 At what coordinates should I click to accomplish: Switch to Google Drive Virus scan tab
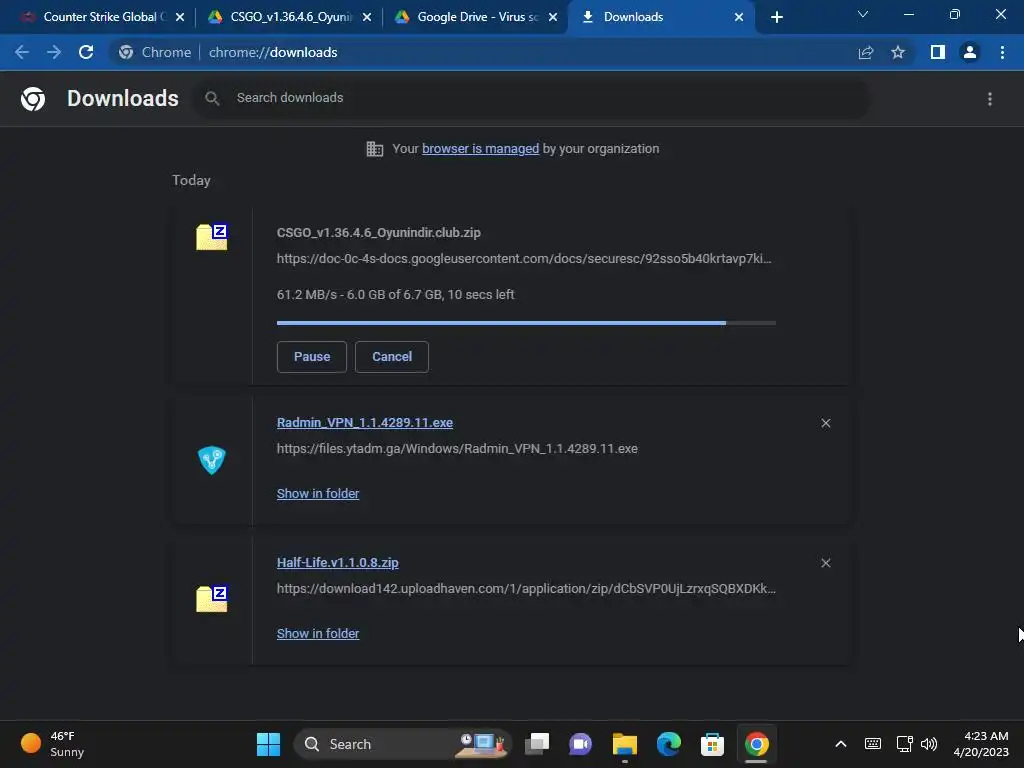point(474,17)
